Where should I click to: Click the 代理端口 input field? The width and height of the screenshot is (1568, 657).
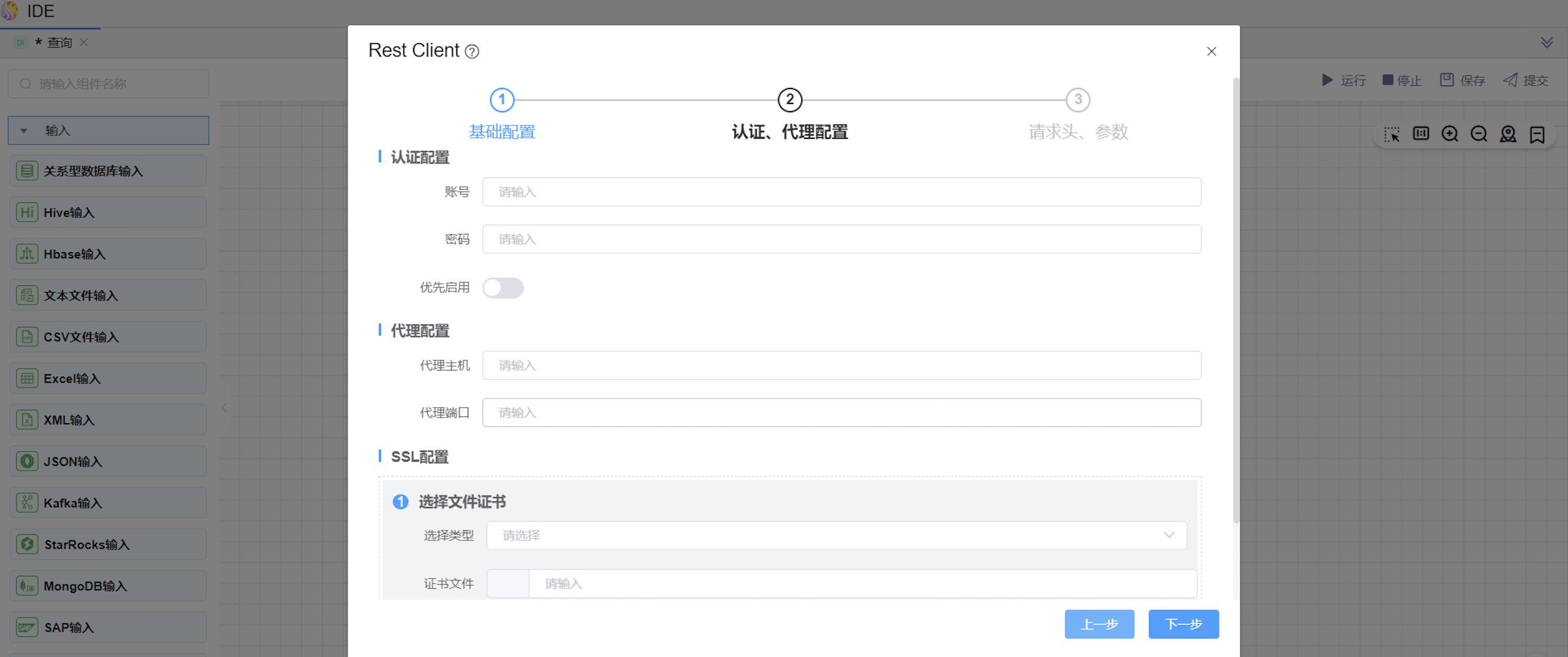[841, 413]
